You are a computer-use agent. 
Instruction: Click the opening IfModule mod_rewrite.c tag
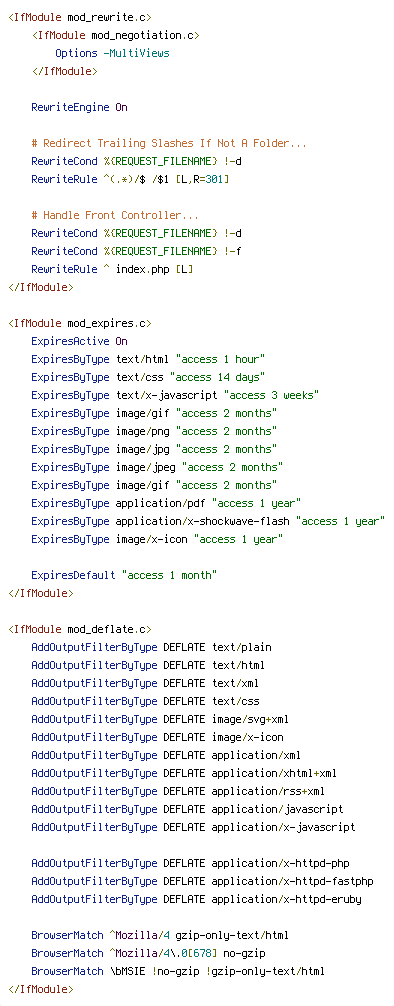(80, 17)
